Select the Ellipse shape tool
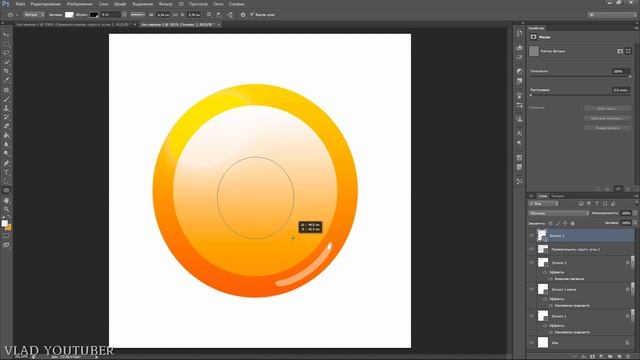 tap(6, 190)
